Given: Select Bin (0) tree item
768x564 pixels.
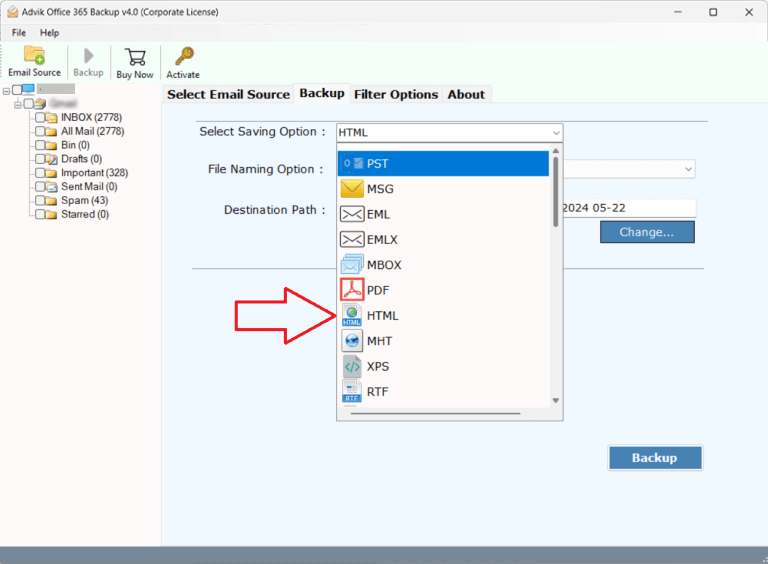Looking at the screenshot, I should point(75,145).
